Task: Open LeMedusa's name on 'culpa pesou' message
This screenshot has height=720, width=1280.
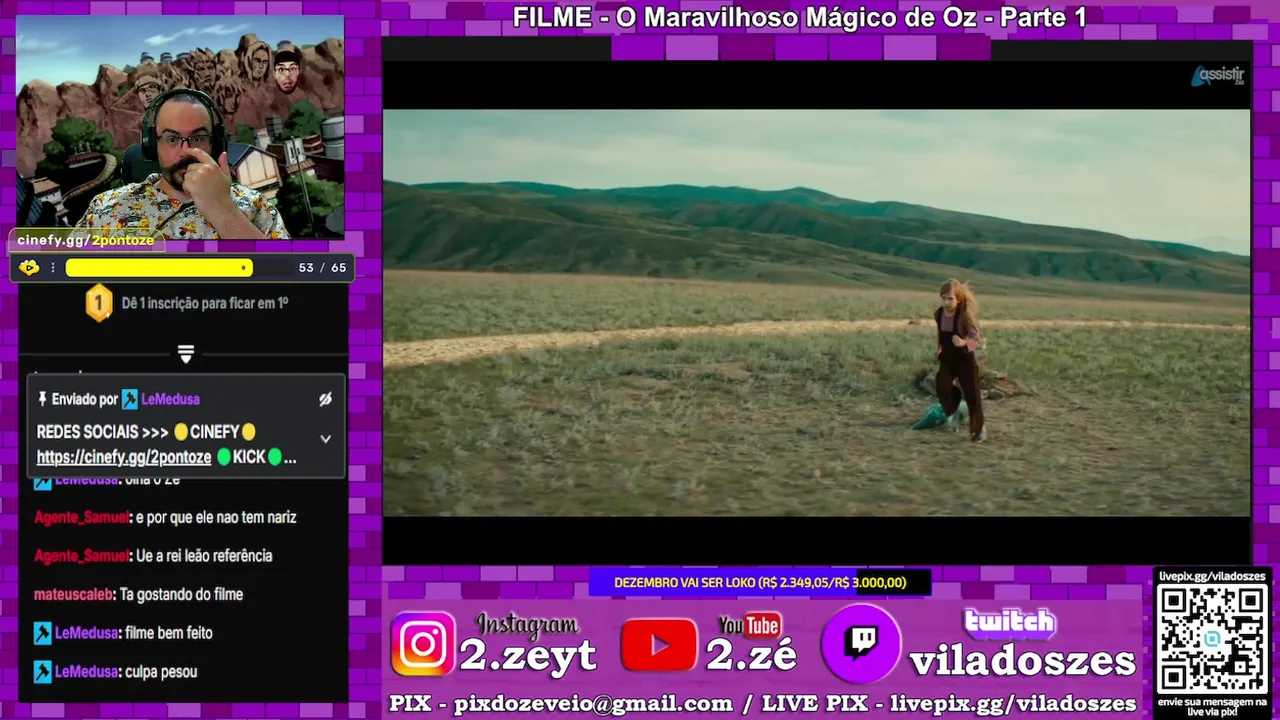Action: point(86,672)
